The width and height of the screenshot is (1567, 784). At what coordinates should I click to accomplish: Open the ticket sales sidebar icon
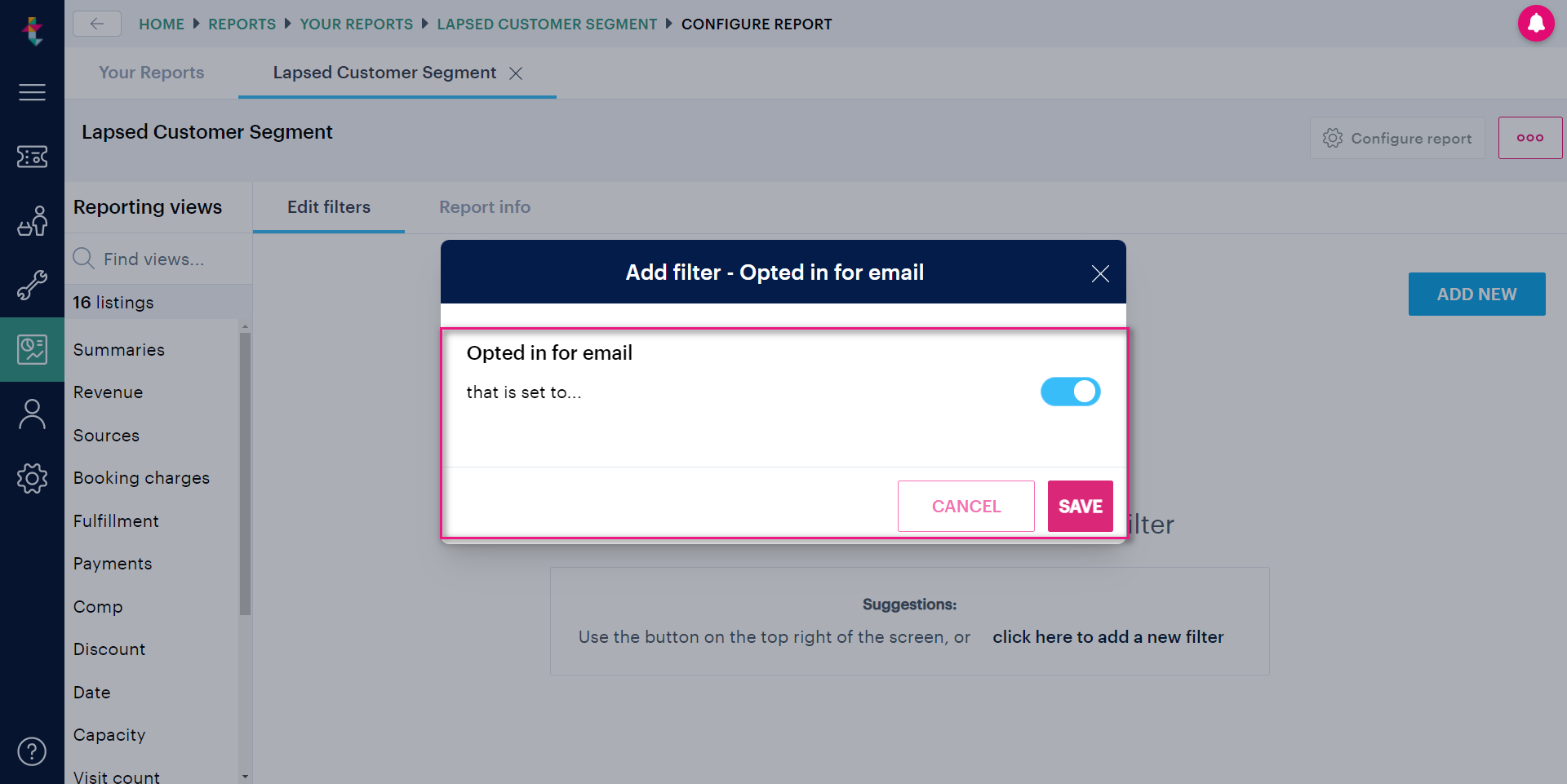[32, 157]
